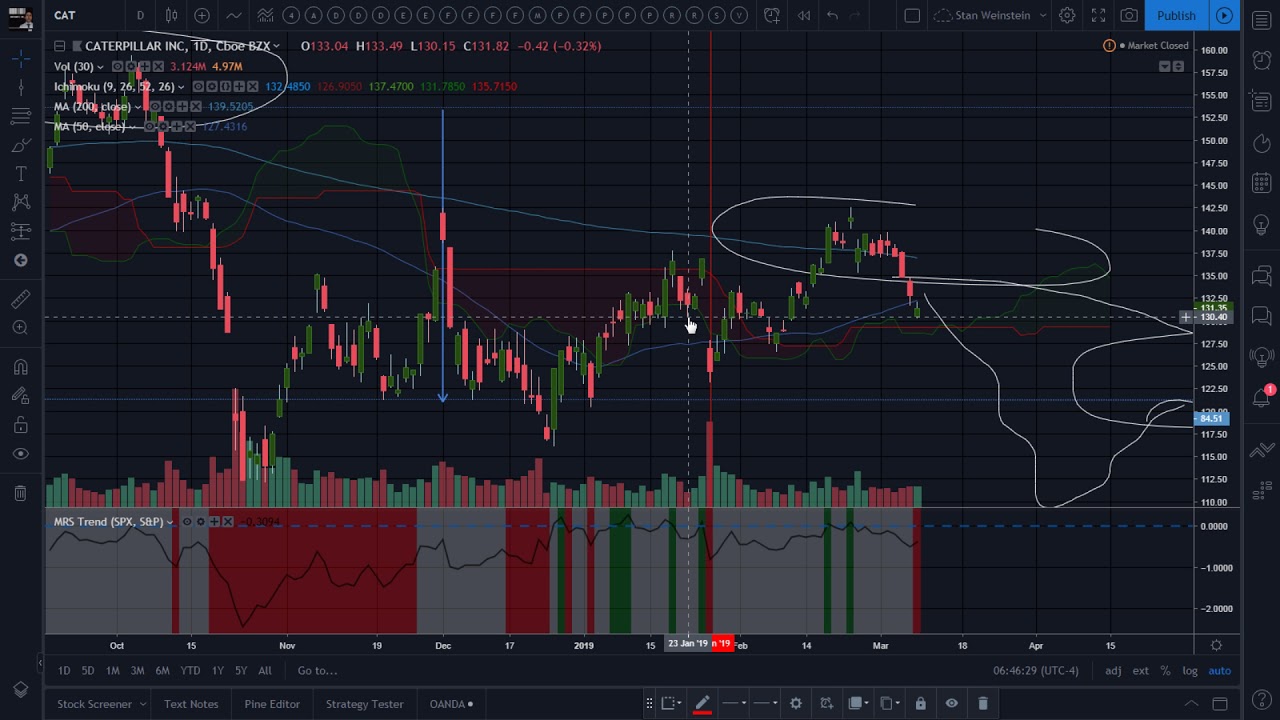The width and height of the screenshot is (1280, 720).
Task: Open the notifications bell with red badge
Action: pos(1262,397)
